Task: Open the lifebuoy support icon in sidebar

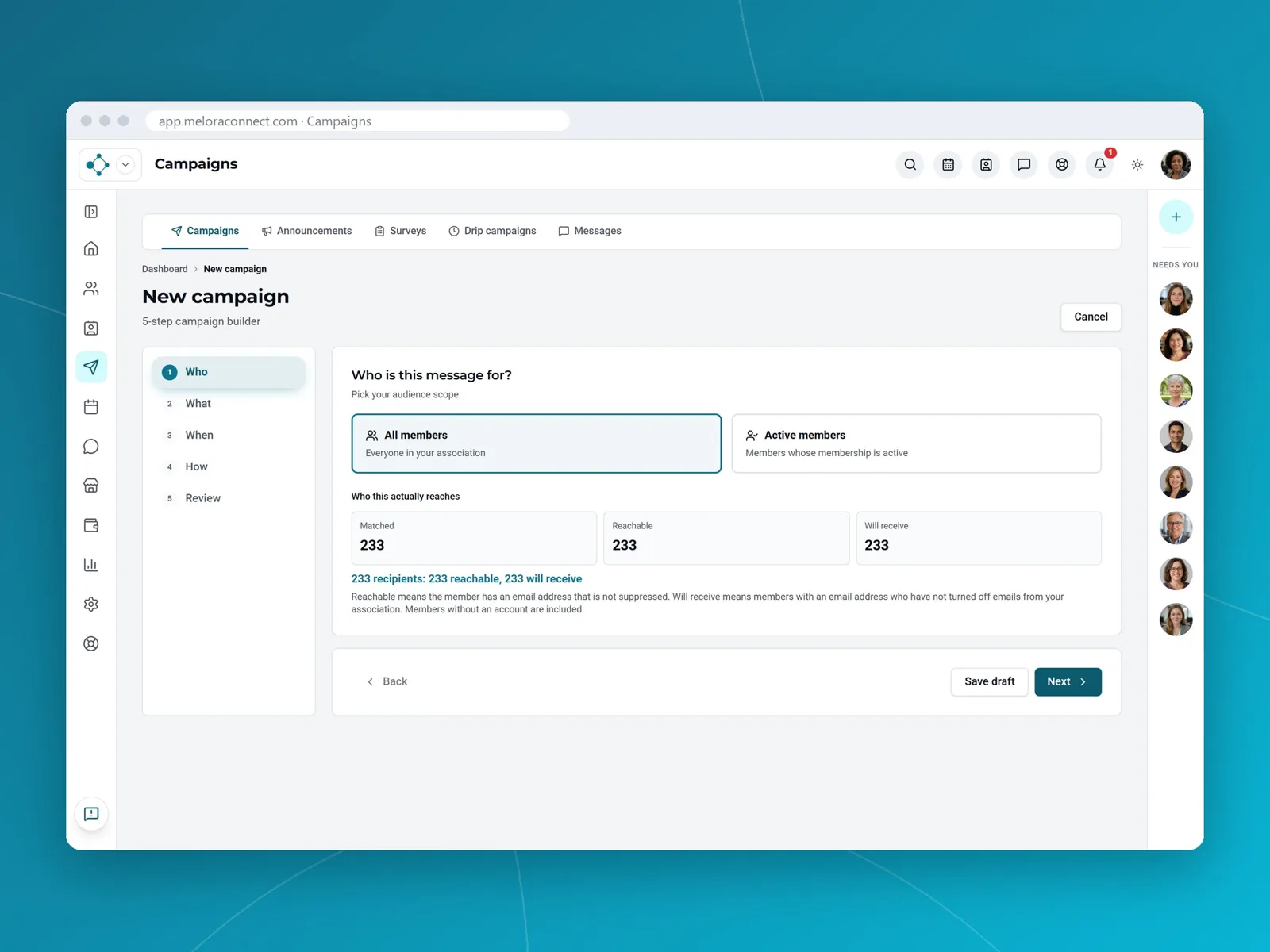Action: coord(91,644)
